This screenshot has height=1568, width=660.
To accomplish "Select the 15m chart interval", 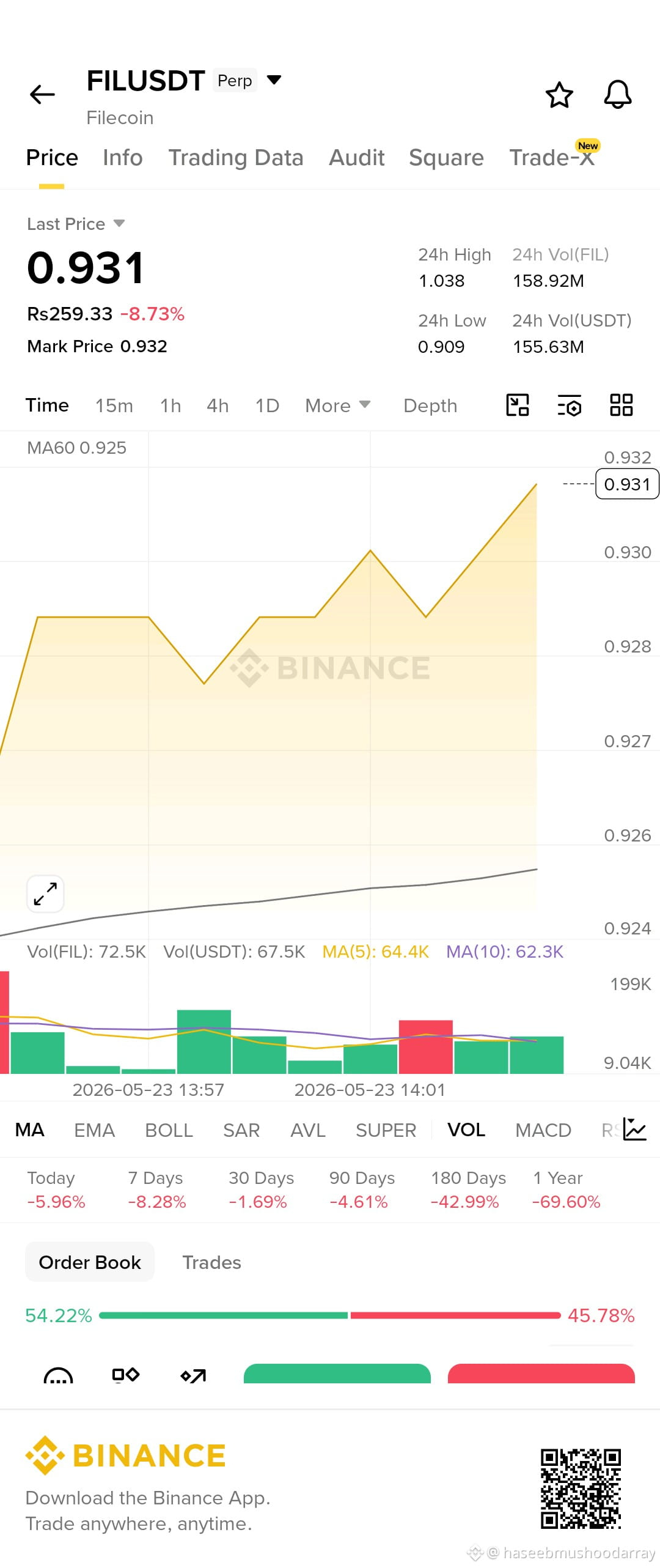I will pyautogui.click(x=114, y=405).
